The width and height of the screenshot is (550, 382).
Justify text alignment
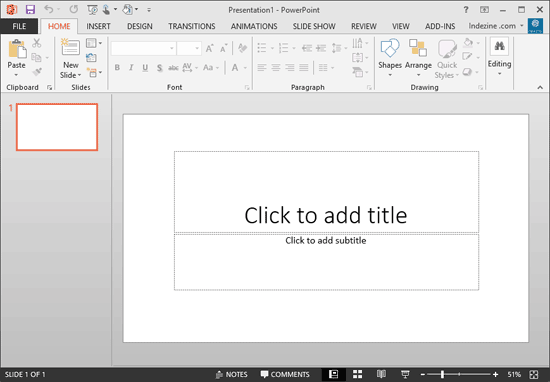tap(304, 67)
